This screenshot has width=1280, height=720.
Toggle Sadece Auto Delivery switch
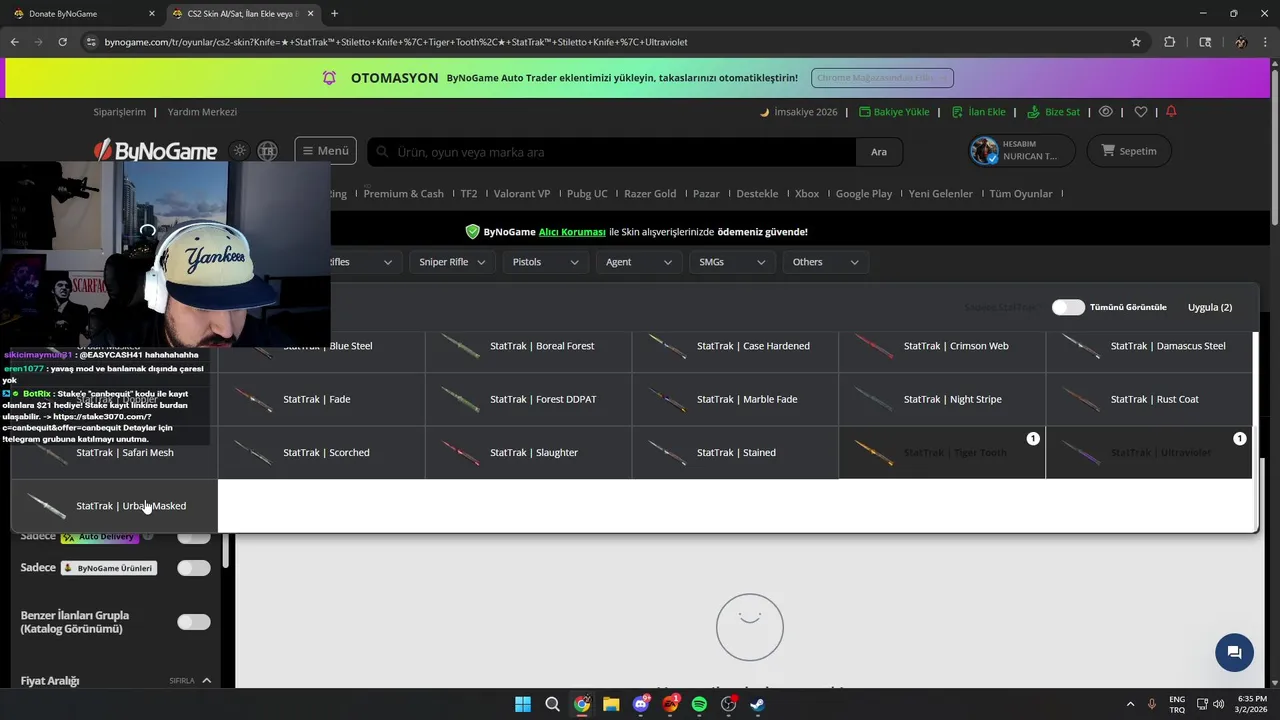point(194,537)
